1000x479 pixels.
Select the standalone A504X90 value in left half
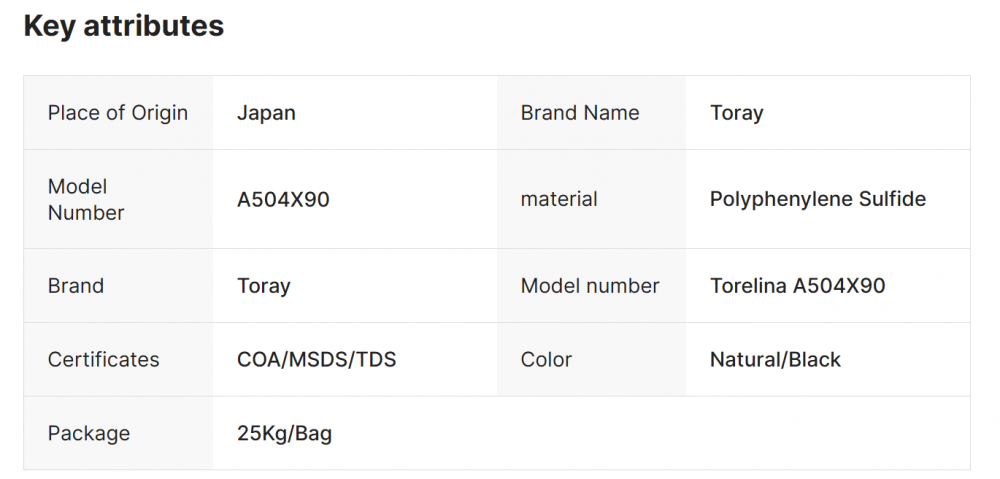point(283,199)
